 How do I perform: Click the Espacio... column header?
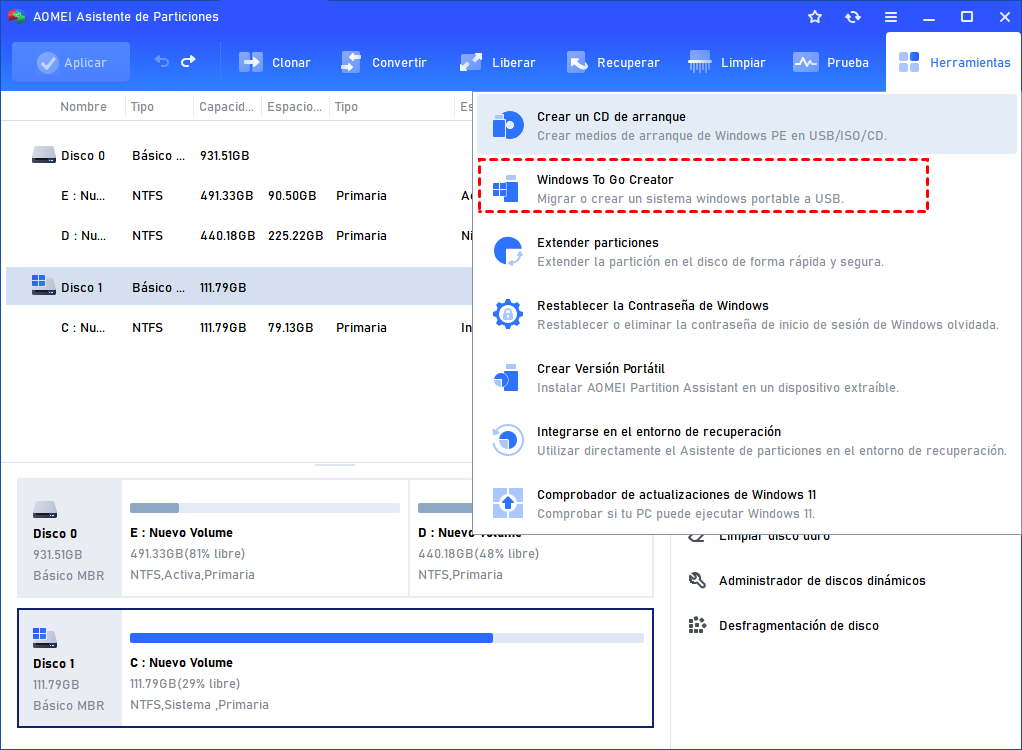click(x=295, y=107)
